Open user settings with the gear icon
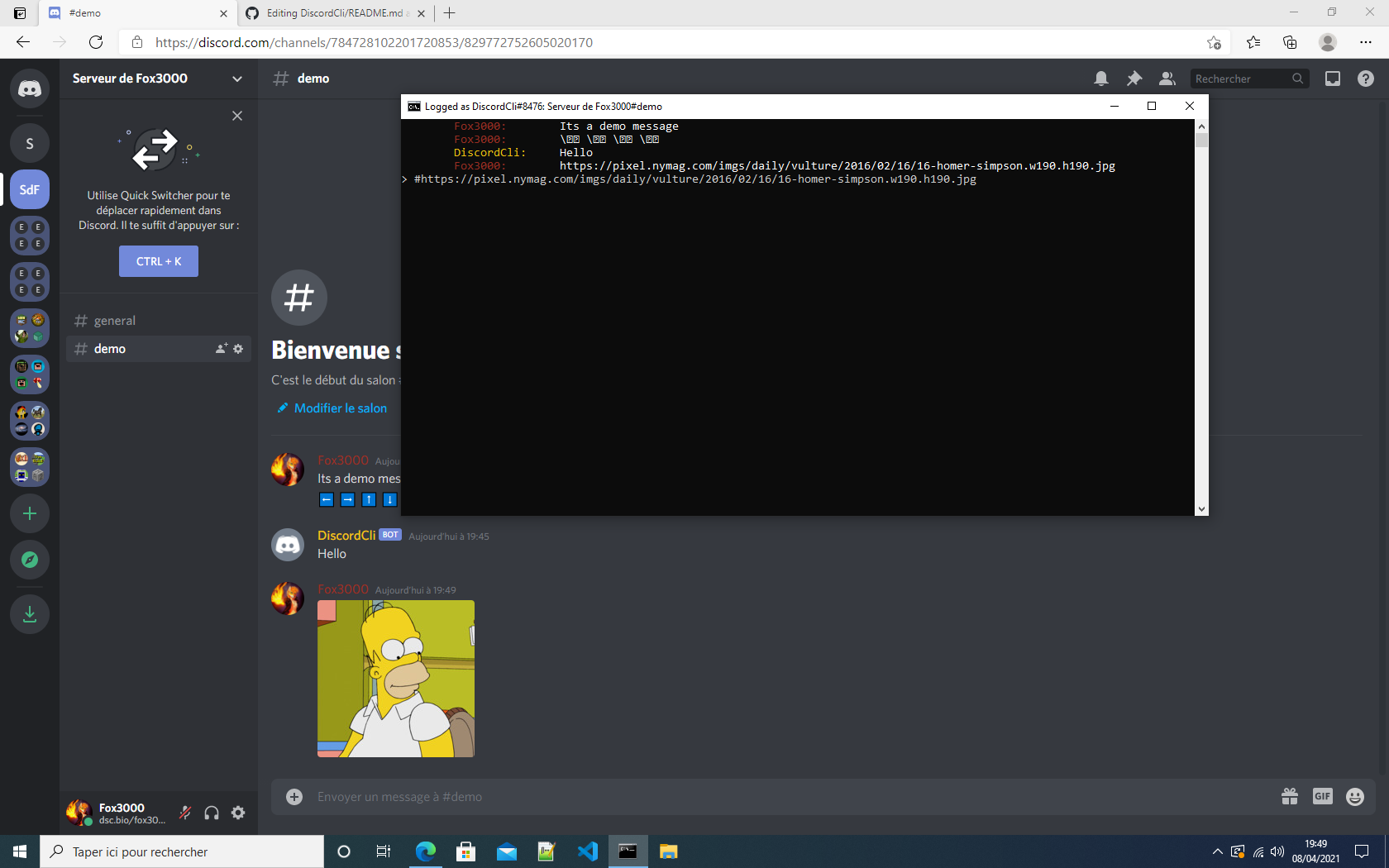Image resolution: width=1389 pixels, height=868 pixels. (x=238, y=813)
